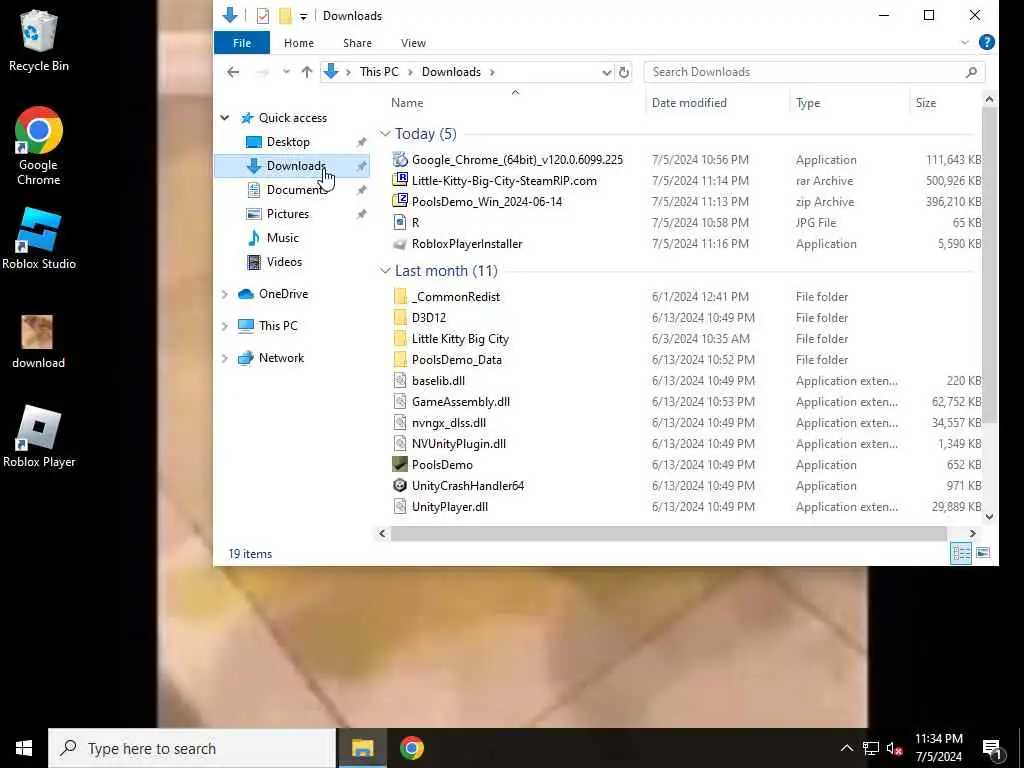The width and height of the screenshot is (1024, 768).
Task: Click the Properties icon in the title bar
Action: pos(263,16)
